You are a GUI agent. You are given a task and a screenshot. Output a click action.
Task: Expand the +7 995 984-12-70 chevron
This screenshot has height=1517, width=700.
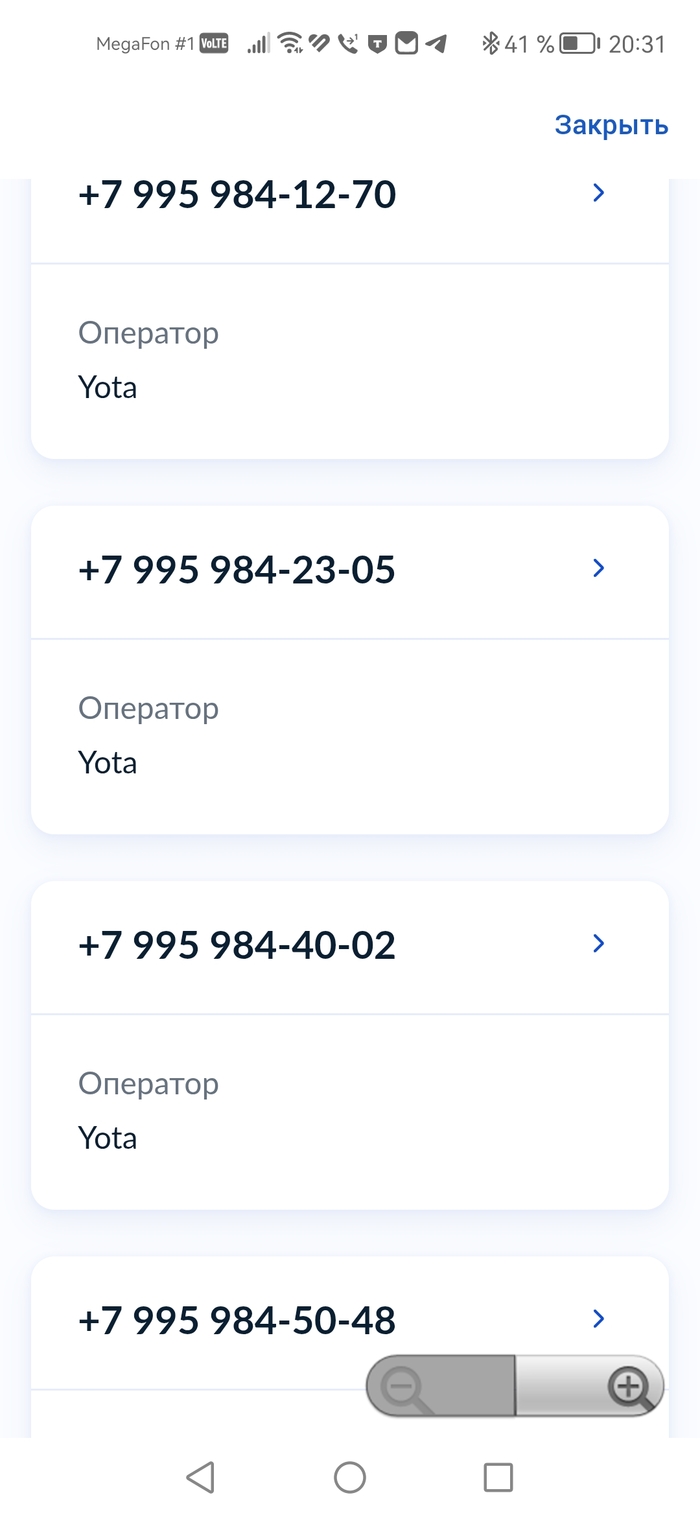(599, 193)
